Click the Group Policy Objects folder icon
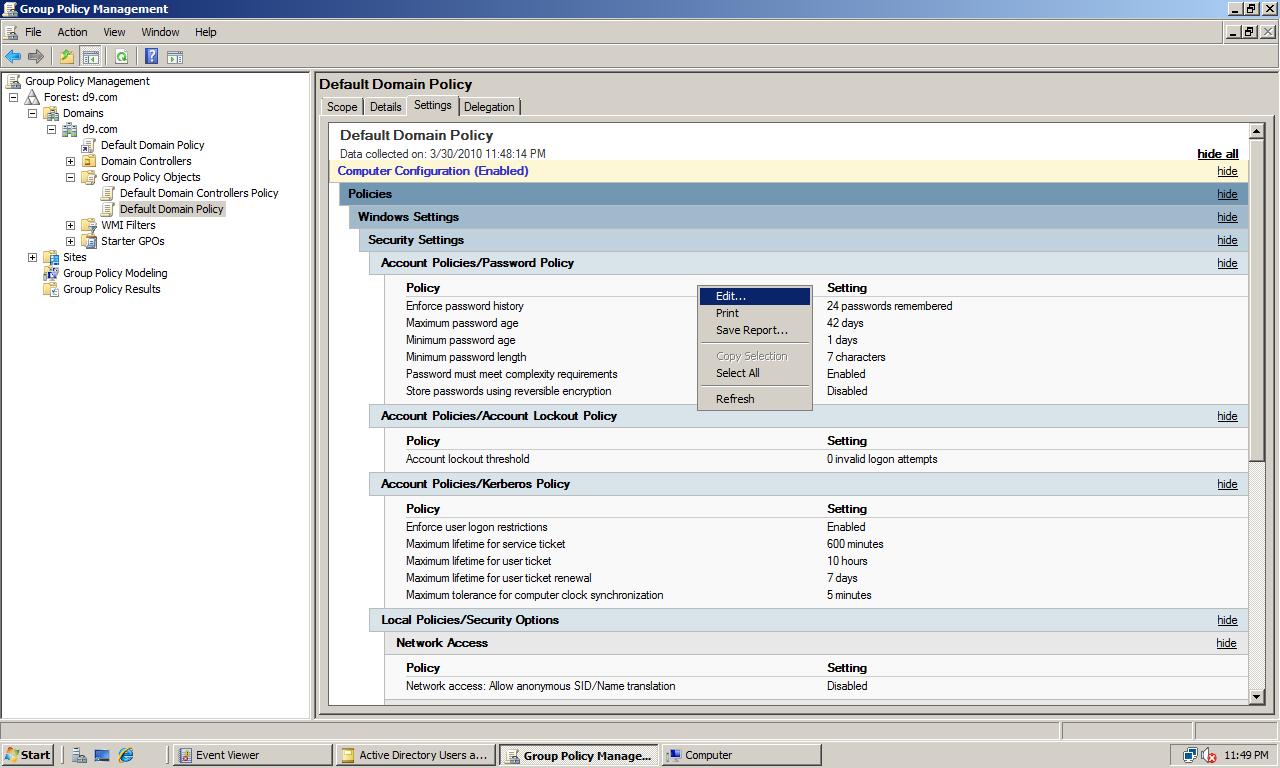Image resolution: width=1280 pixels, height=768 pixels. click(x=89, y=177)
